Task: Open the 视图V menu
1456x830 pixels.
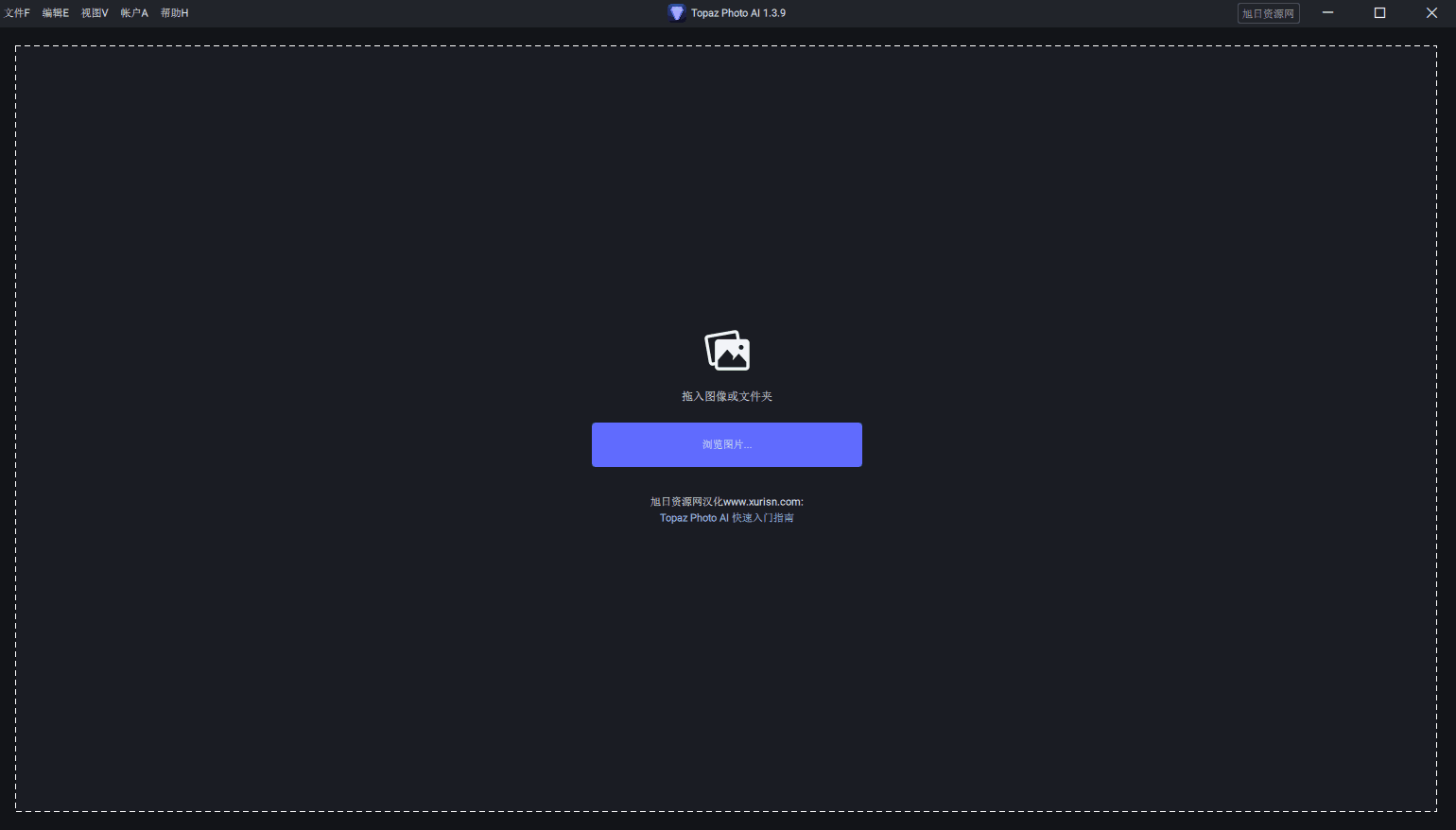Action: (x=95, y=13)
